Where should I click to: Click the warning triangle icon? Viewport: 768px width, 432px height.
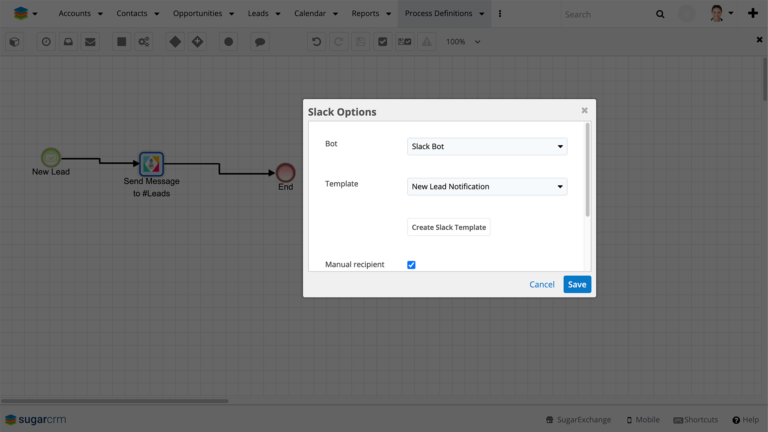pyautogui.click(x=427, y=42)
